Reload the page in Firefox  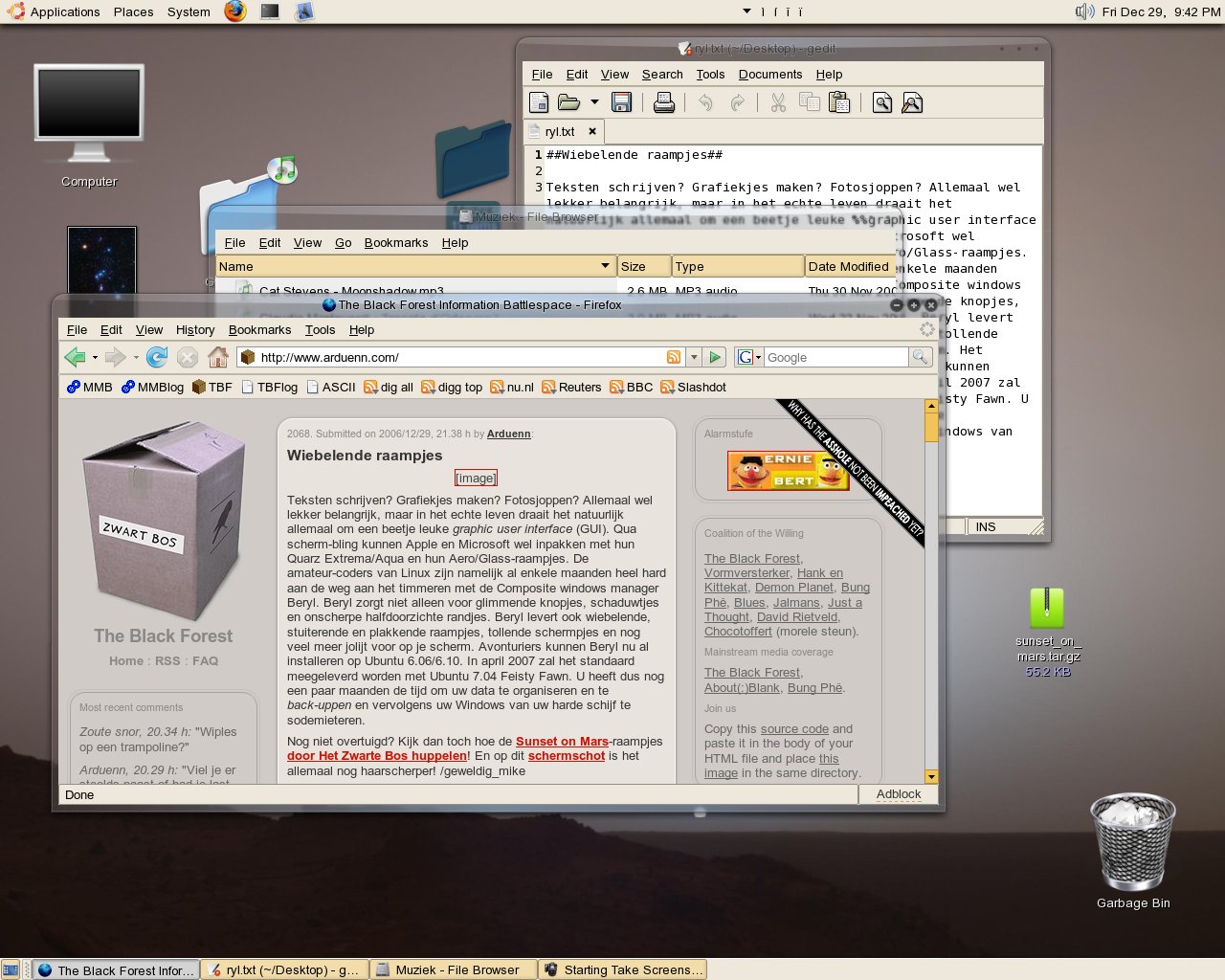pyautogui.click(x=157, y=357)
